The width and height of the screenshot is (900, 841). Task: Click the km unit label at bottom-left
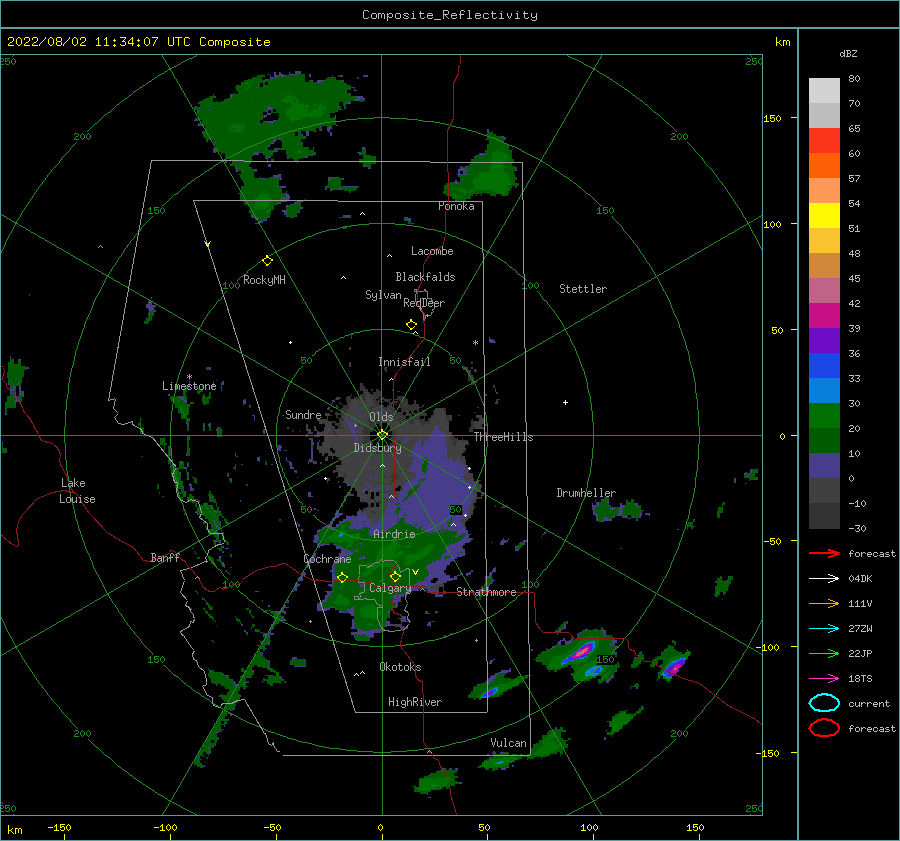pyautogui.click(x=14, y=830)
